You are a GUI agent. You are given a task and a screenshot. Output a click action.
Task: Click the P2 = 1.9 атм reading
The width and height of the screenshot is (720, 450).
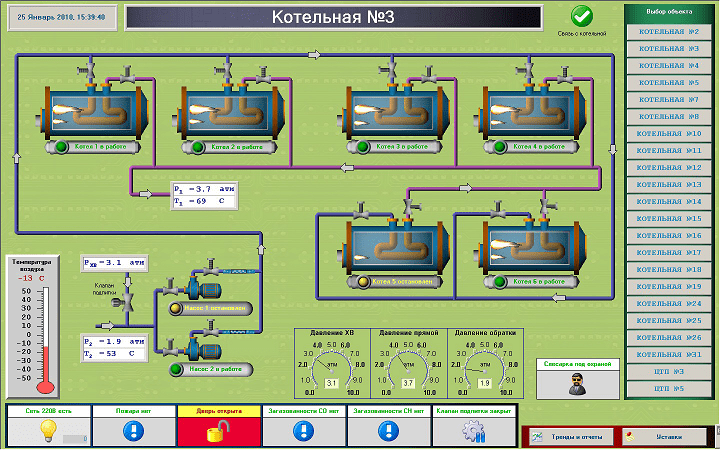tap(114, 342)
